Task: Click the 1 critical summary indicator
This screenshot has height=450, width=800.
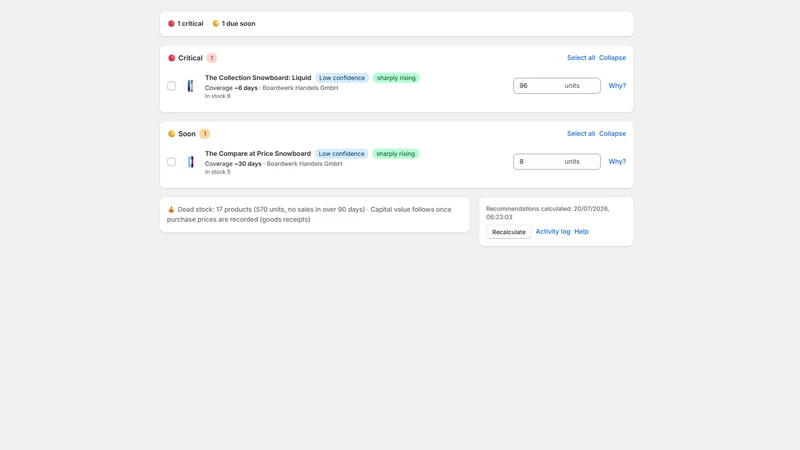Action: coord(186,23)
